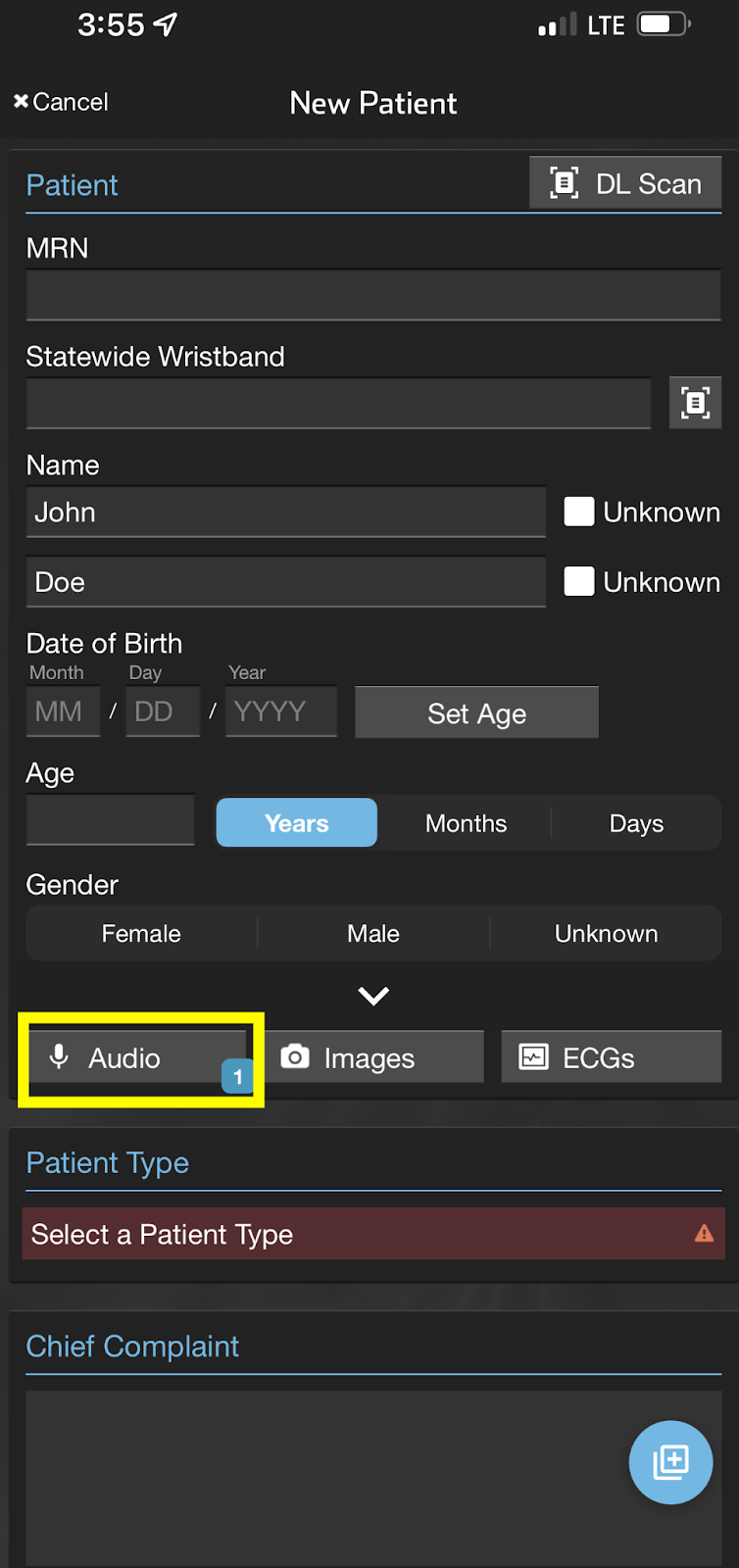This screenshot has height=1568, width=739.
Task: Tap the Cancel X icon
Action: 21,102
